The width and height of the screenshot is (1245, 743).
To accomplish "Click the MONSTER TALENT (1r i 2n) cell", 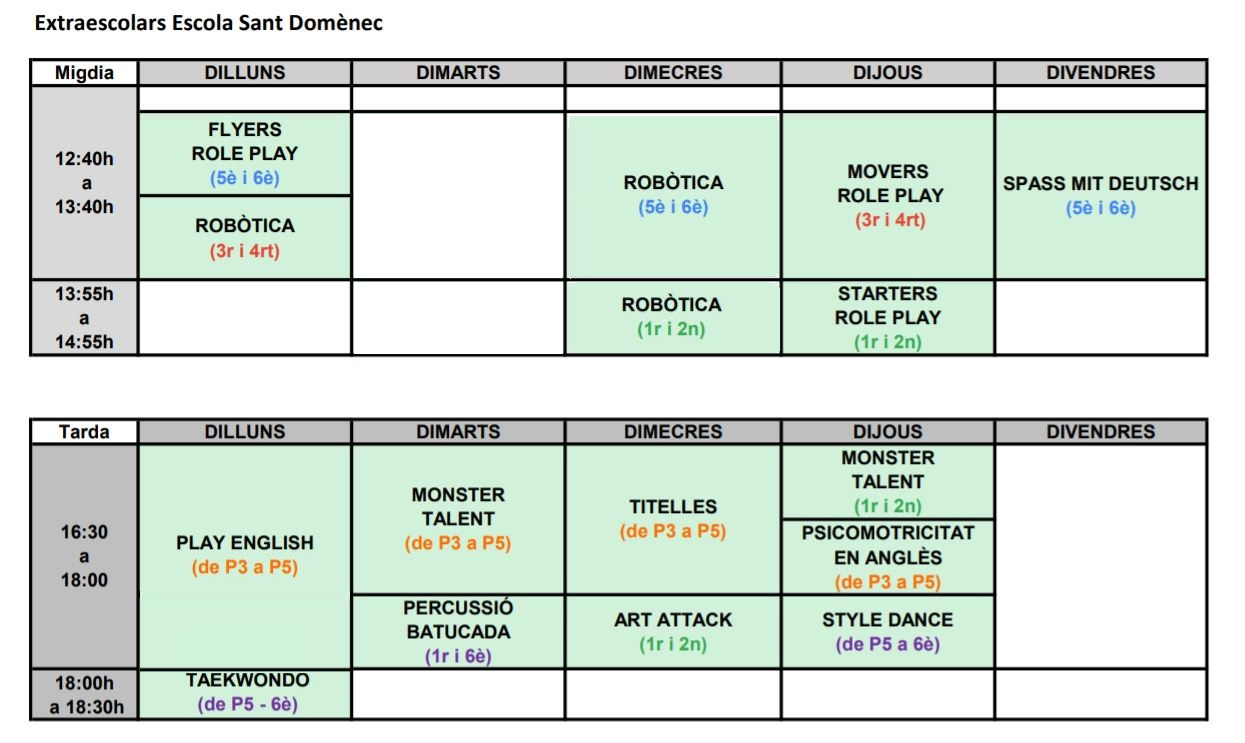I will coord(888,481).
